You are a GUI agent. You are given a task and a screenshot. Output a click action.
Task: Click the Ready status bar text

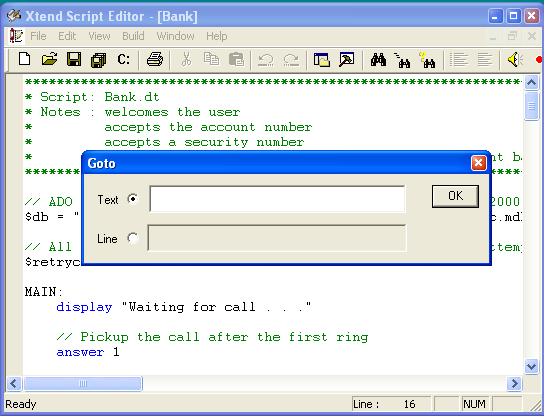point(21,404)
